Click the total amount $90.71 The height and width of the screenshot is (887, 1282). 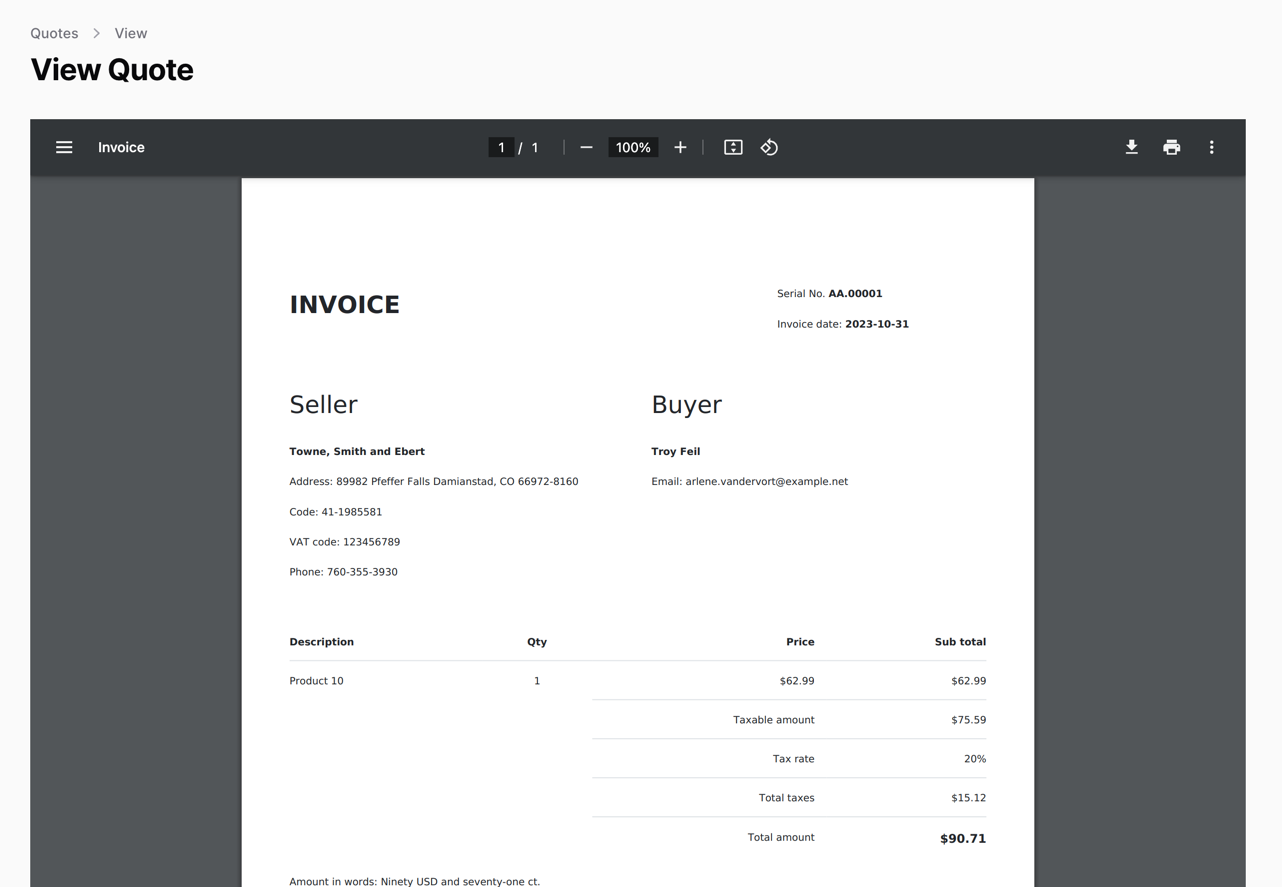pos(962,838)
